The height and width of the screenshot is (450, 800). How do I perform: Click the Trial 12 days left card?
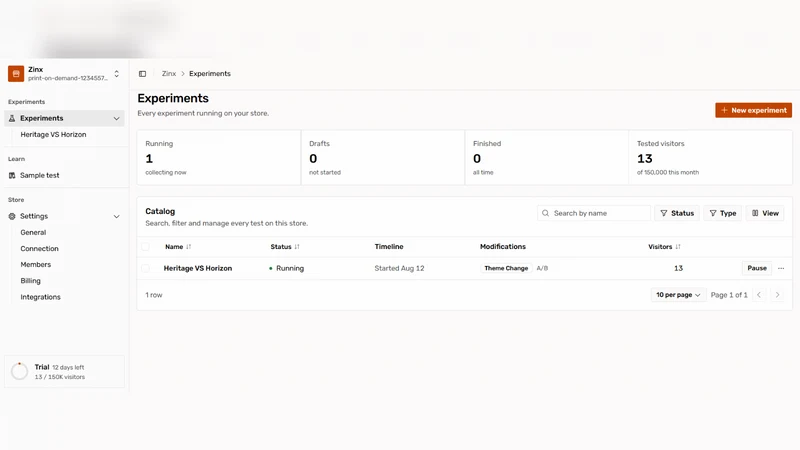(x=64, y=371)
